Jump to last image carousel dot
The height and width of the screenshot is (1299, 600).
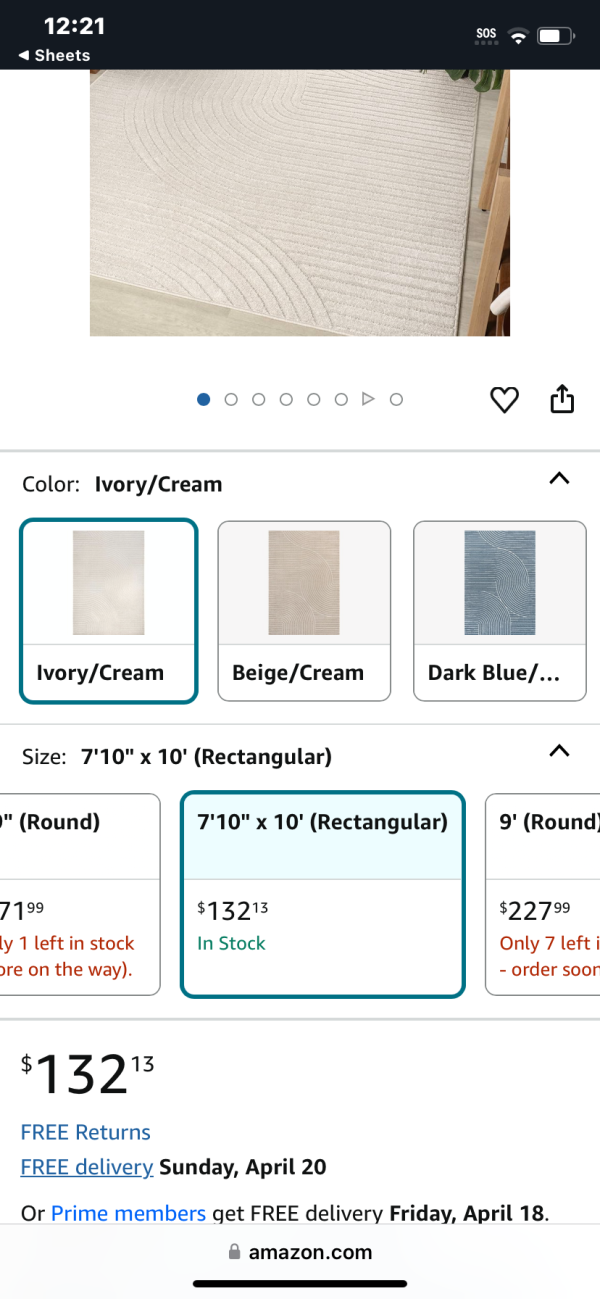(x=396, y=399)
